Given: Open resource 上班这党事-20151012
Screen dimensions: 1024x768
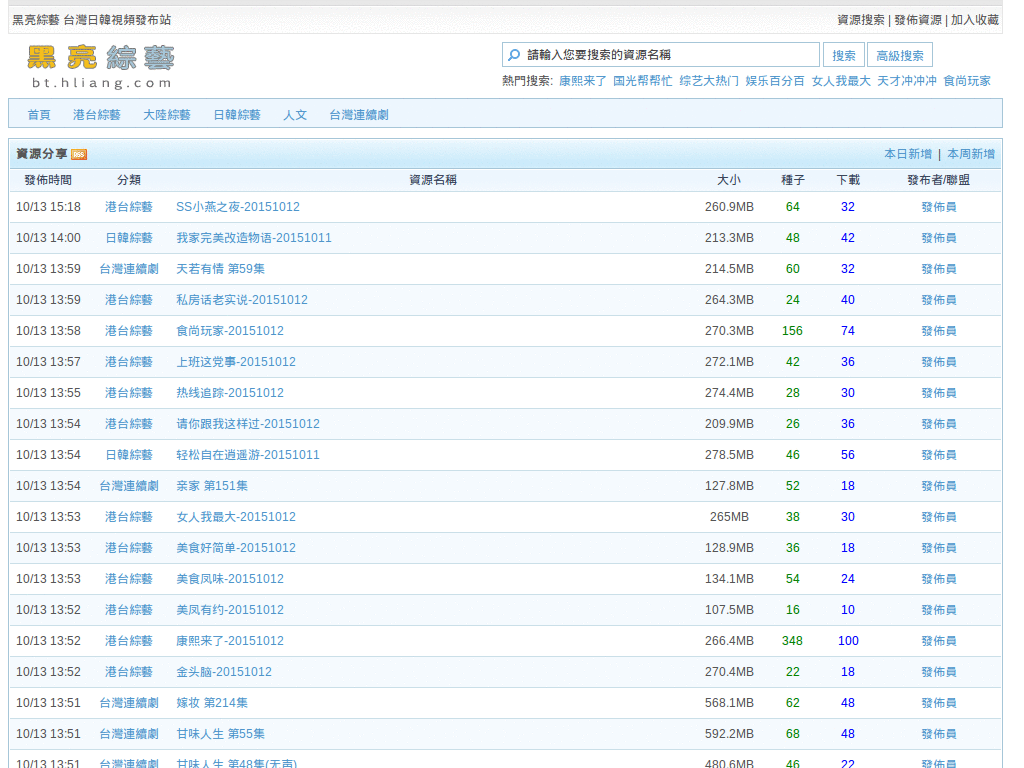Looking at the screenshot, I should coord(236,362).
